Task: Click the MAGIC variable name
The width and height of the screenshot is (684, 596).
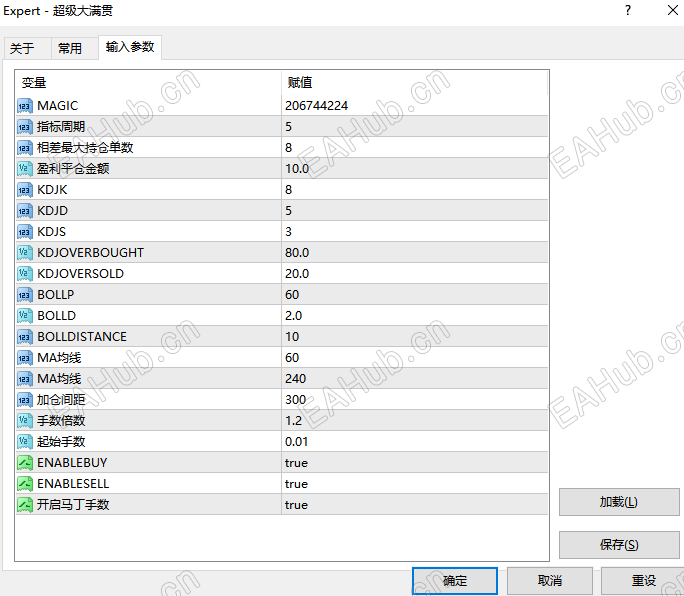Action: [x=58, y=106]
